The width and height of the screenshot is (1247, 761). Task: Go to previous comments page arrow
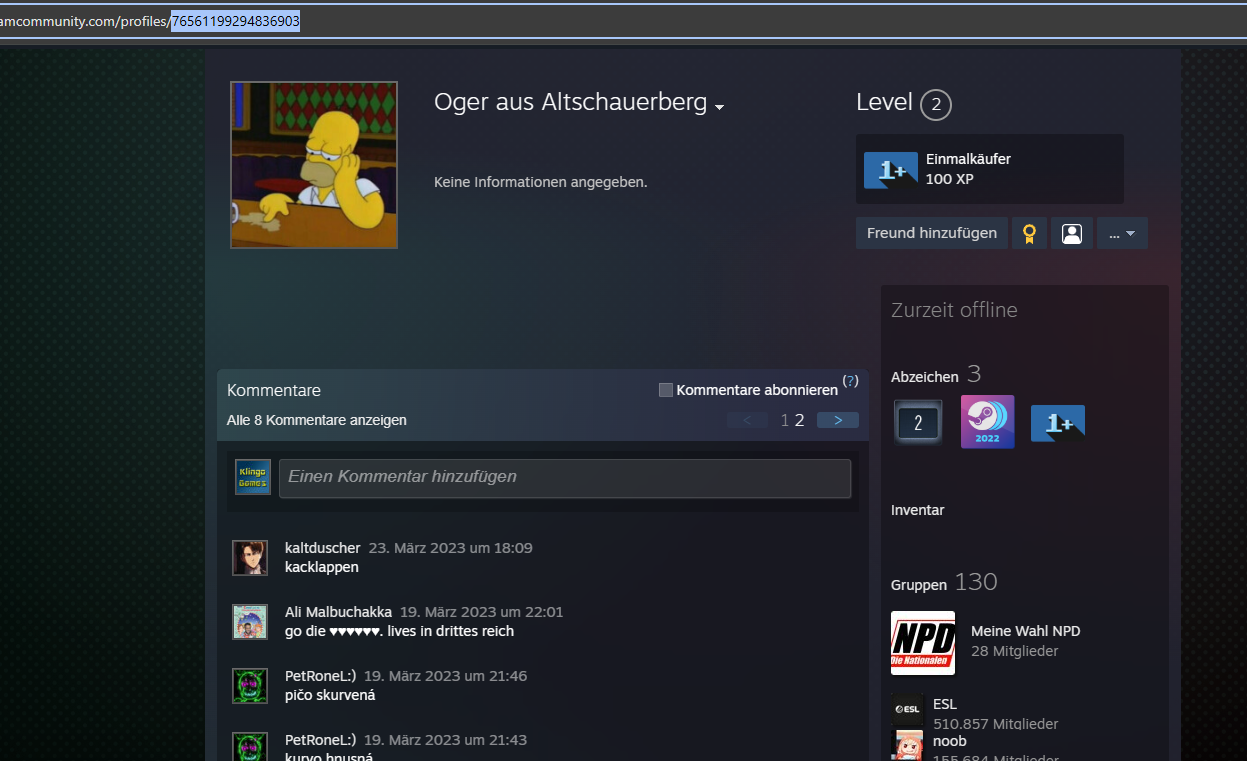(x=747, y=420)
